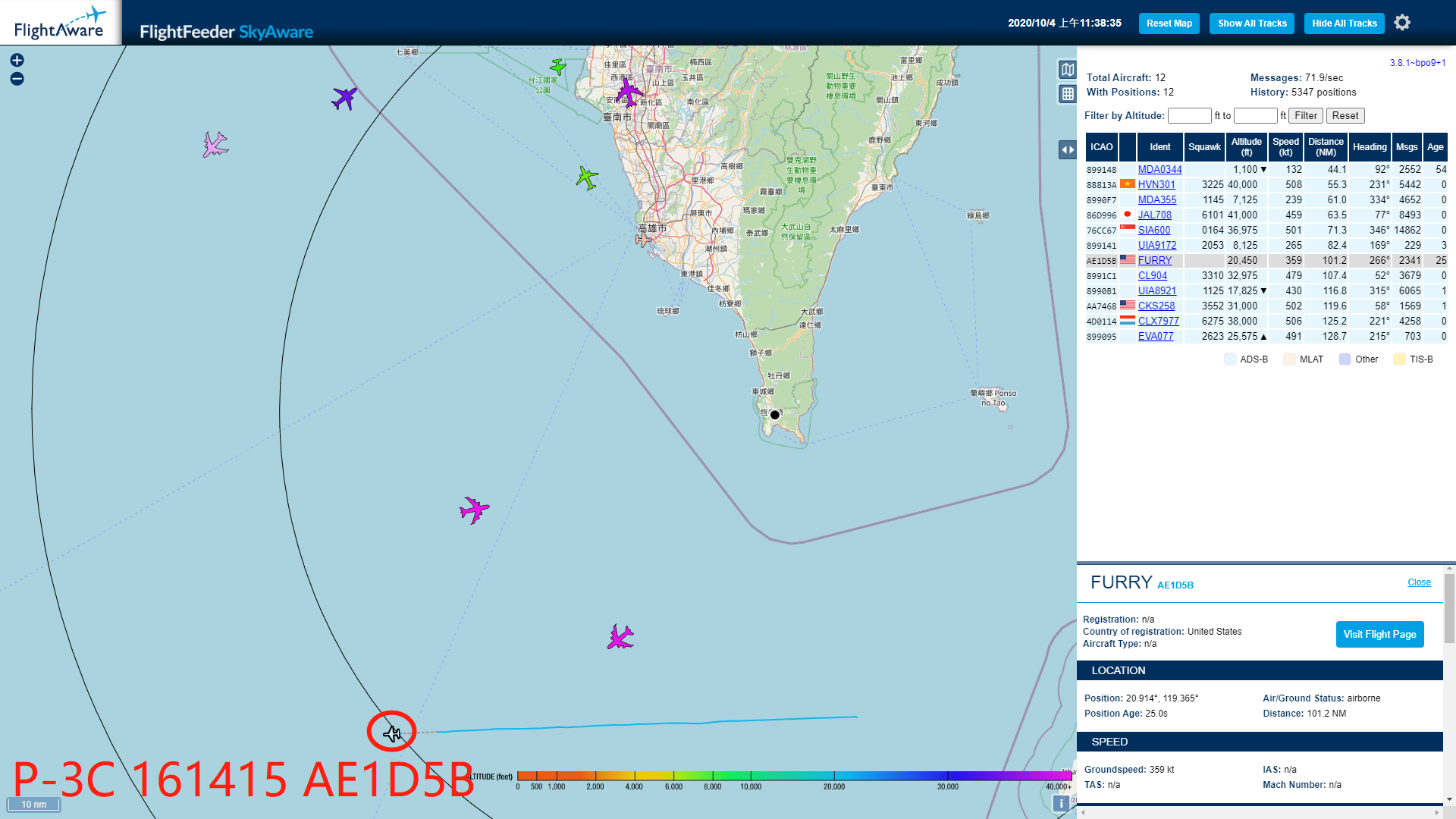1456x819 pixels.
Task: Click the Visit Flight Page button
Action: 1379,635
